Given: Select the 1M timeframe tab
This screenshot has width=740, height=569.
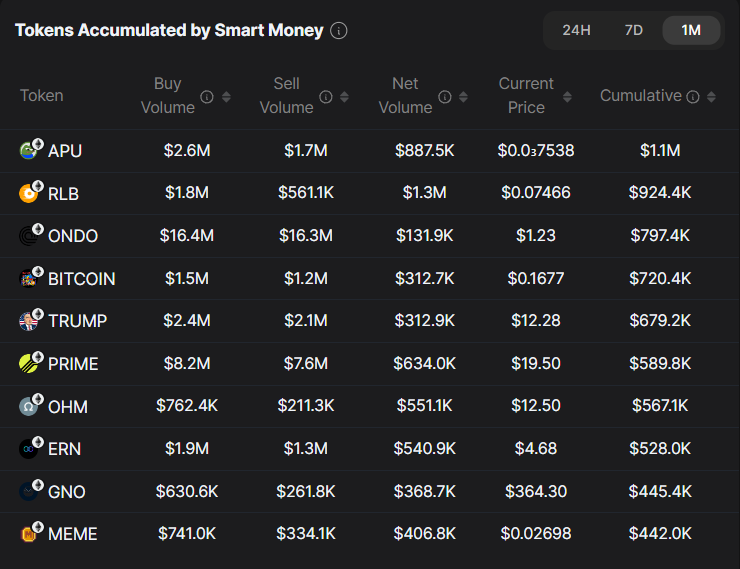Looking at the screenshot, I should tap(691, 31).
